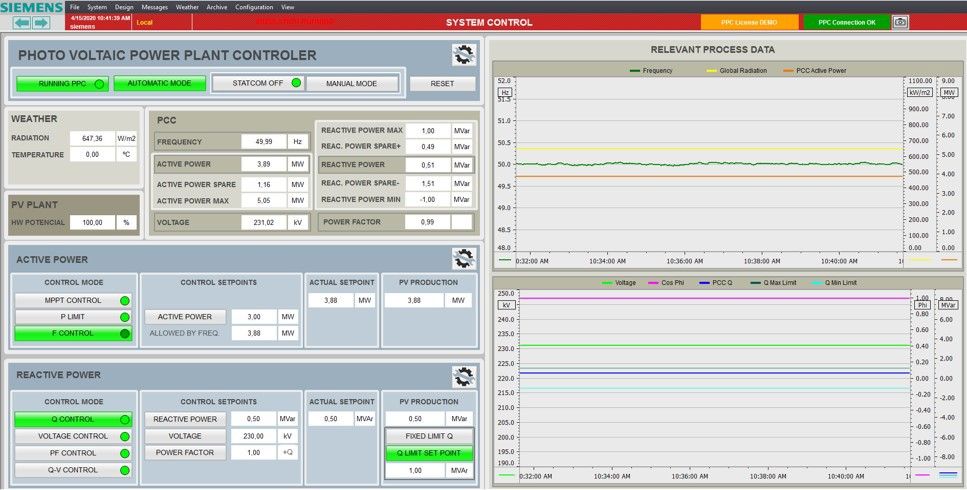Click the Q LIMIT SET POINT button
The height and width of the screenshot is (490, 967).
point(429,453)
